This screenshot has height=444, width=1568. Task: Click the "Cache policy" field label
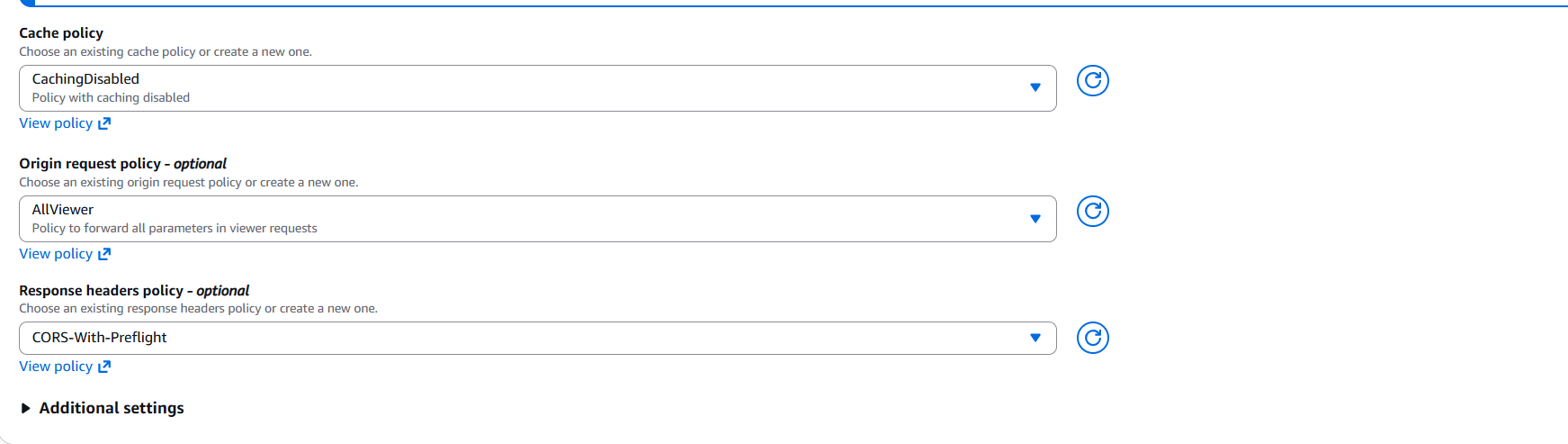[x=61, y=33]
